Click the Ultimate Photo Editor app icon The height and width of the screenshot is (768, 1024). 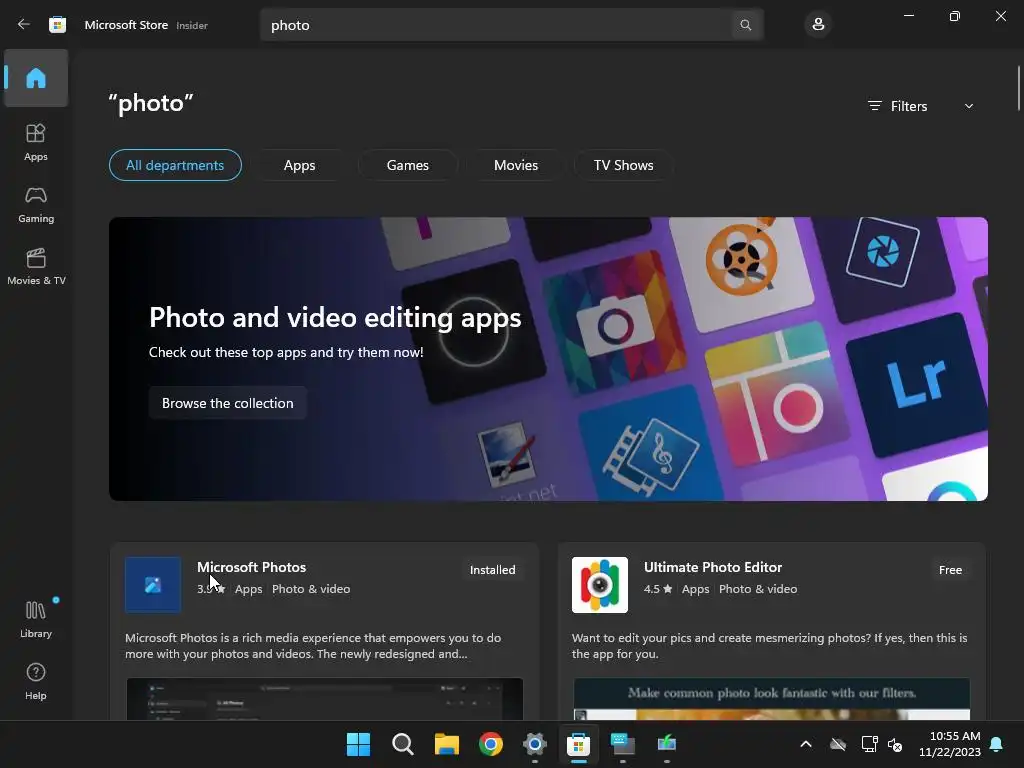[x=600, y=584]
